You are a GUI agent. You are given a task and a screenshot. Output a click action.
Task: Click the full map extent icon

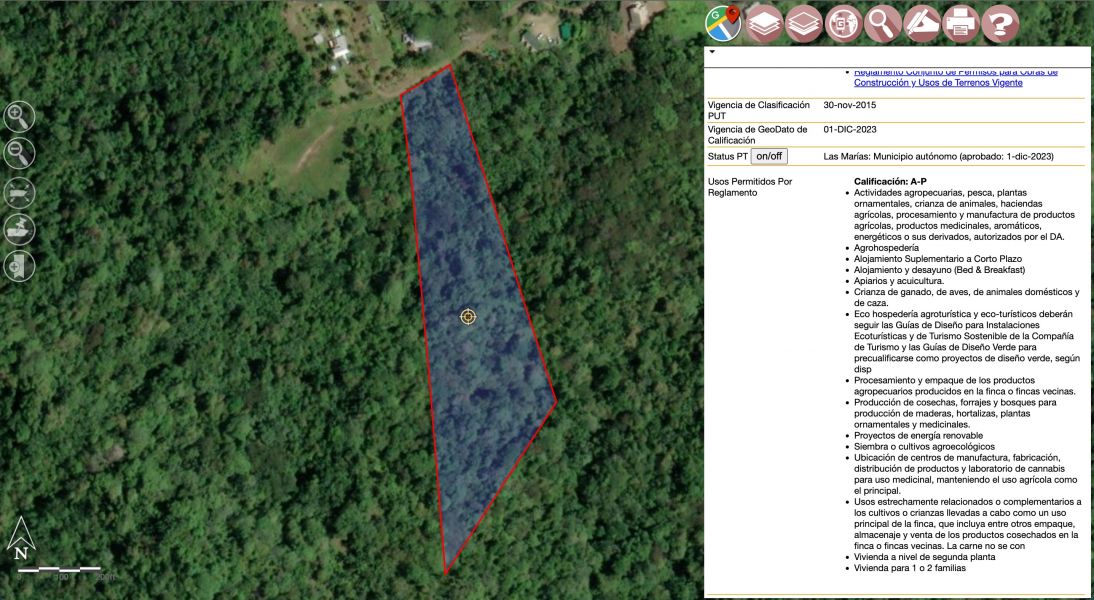click(20, 191)
